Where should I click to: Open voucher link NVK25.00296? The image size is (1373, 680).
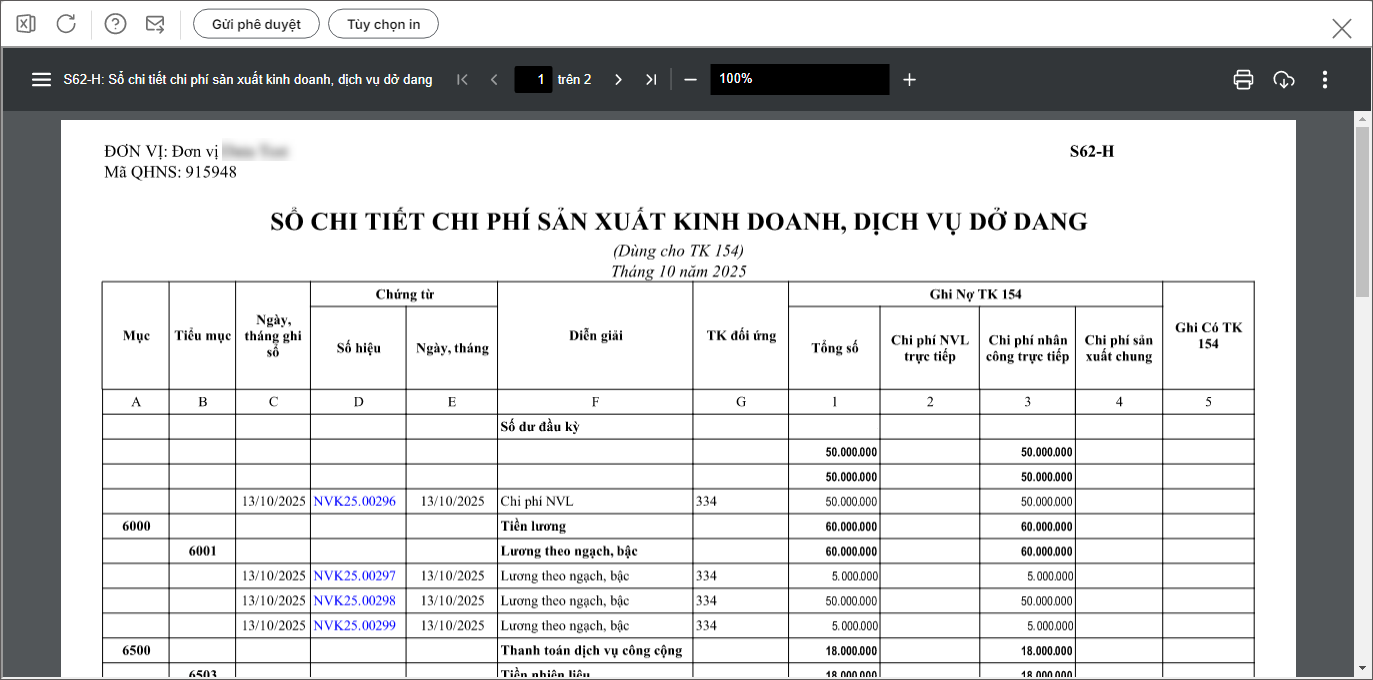(x=354, y=501)
